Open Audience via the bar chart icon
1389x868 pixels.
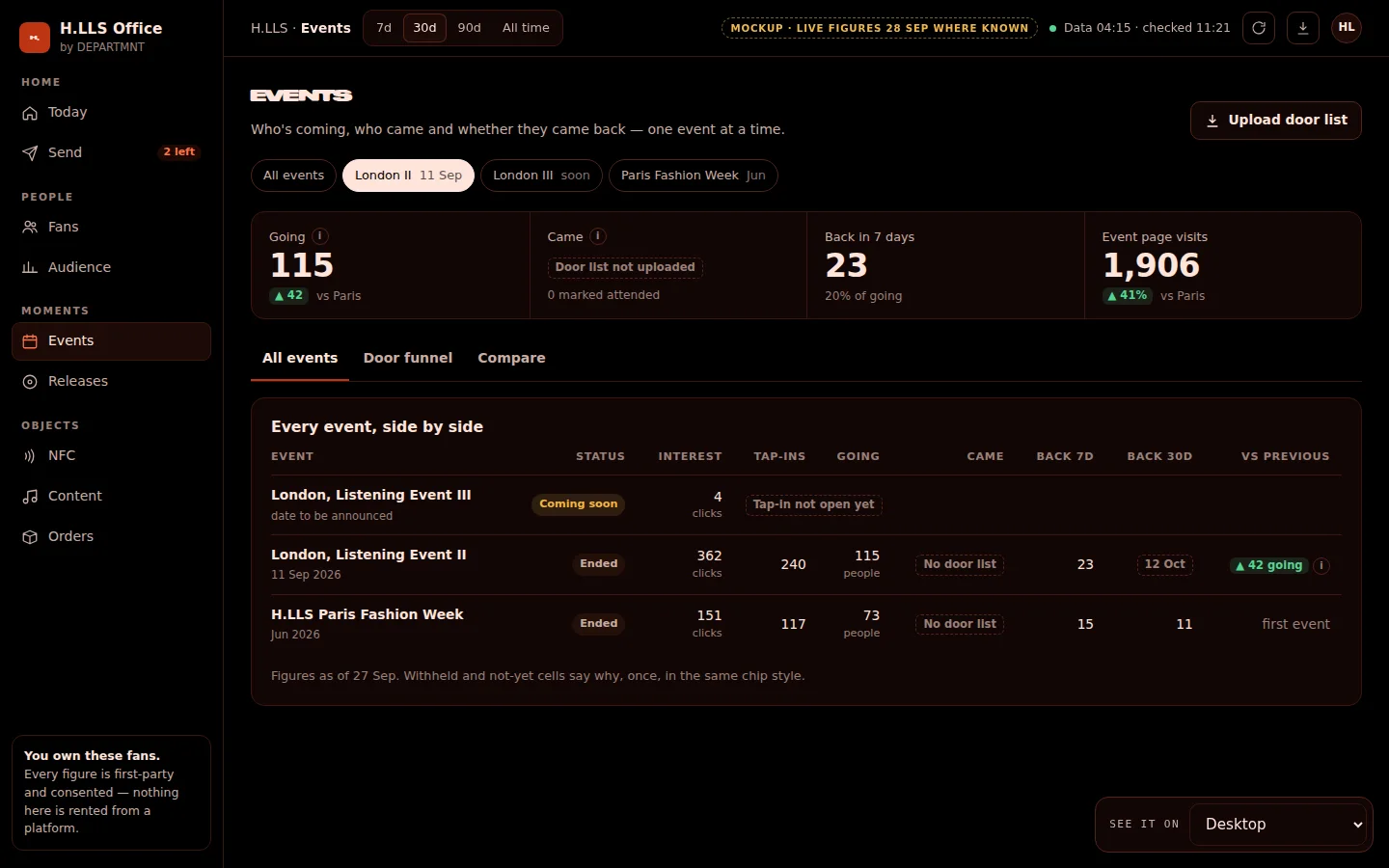point(30,268)
